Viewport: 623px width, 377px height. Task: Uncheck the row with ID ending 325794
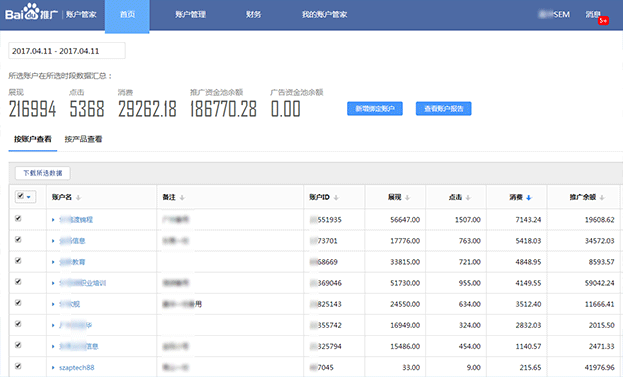click(18, 345)
